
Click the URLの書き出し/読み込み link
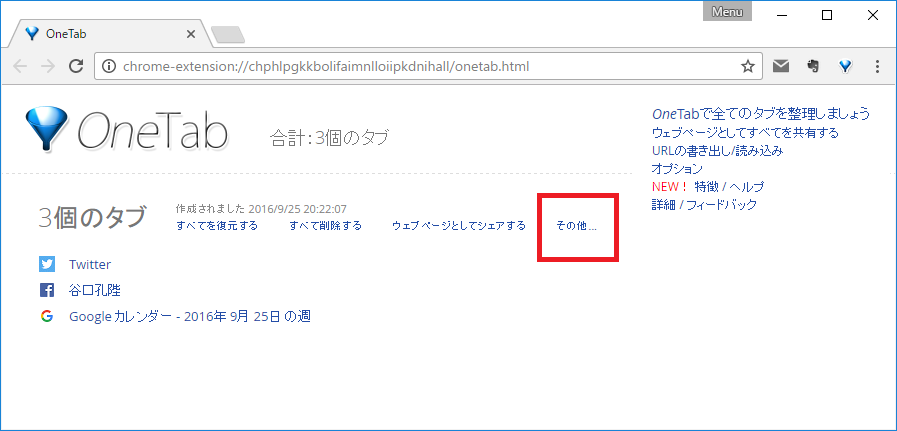[716, 151]
